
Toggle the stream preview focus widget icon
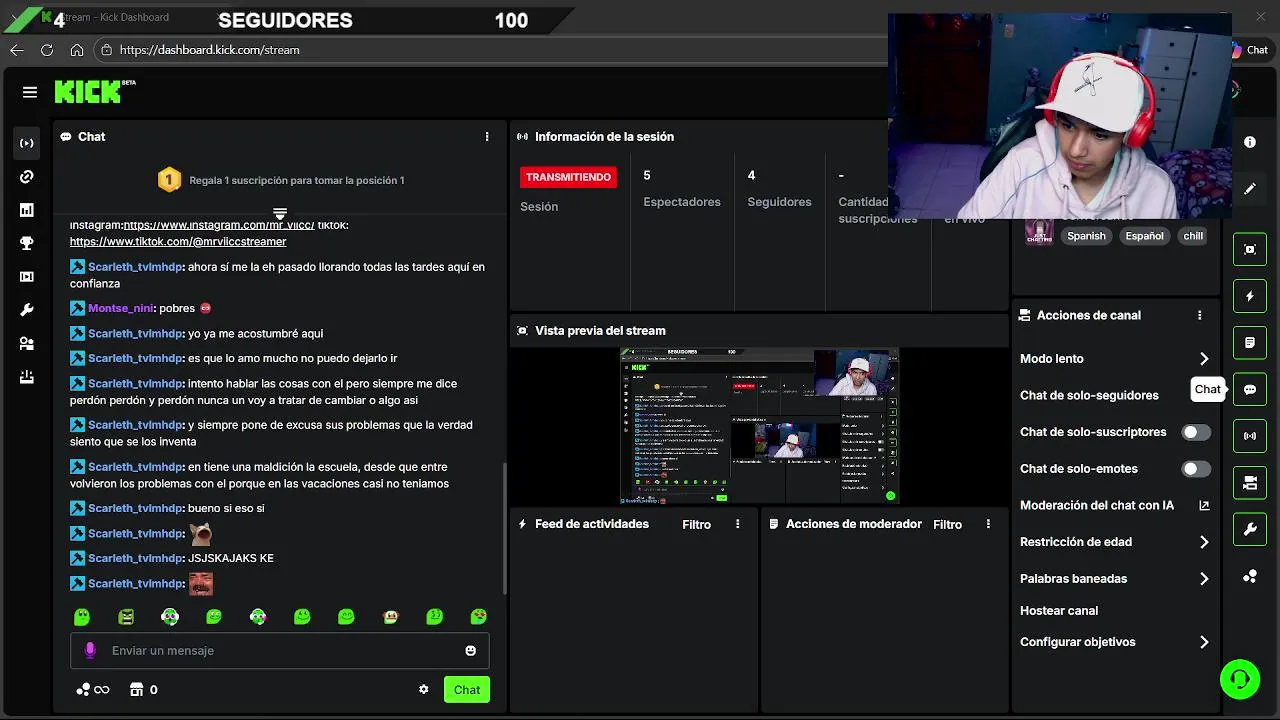(x=1250, y=250)
